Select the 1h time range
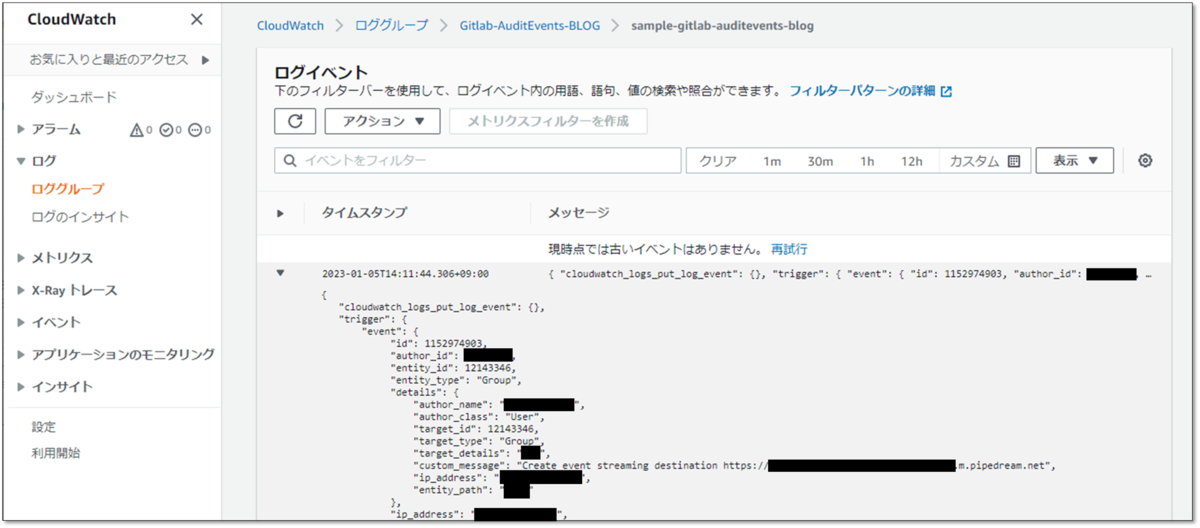 (867, 161)
